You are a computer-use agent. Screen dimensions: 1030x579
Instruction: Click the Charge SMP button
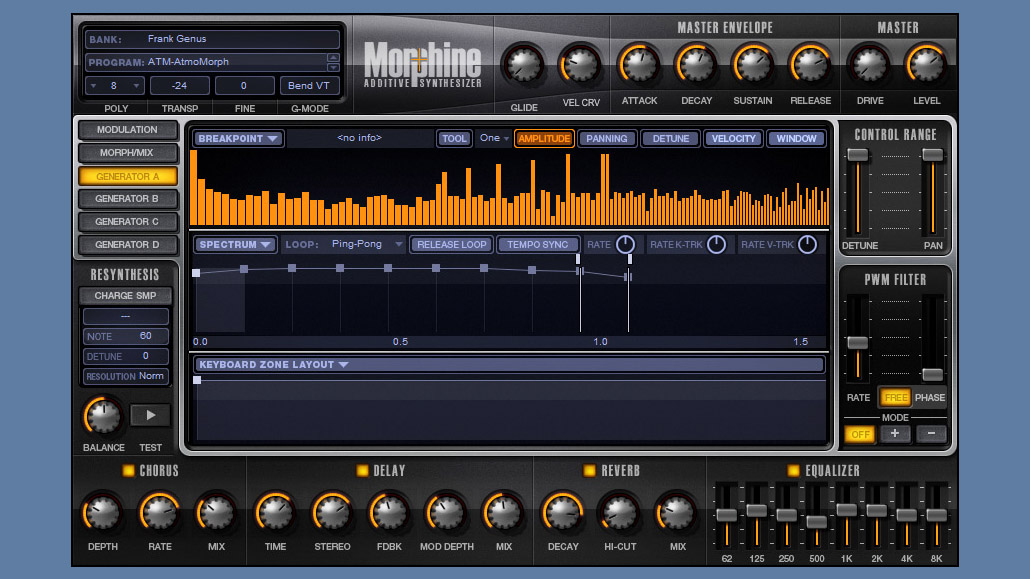coord(125,296)
